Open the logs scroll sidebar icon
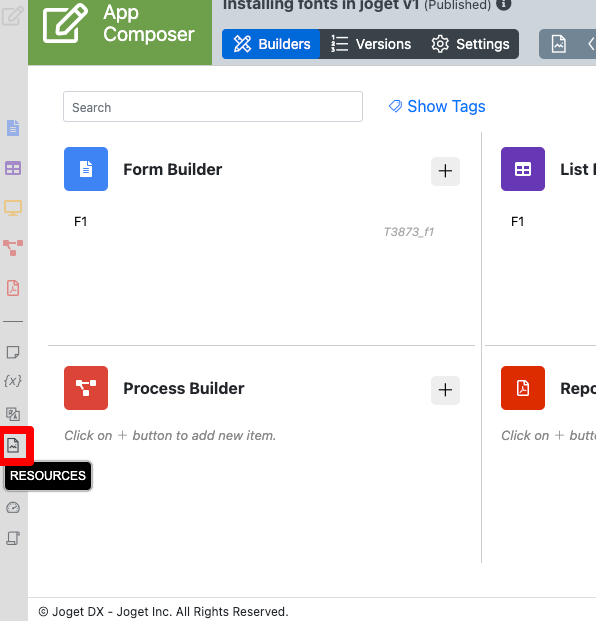596x621 pixels. click(x=13, y=538)
